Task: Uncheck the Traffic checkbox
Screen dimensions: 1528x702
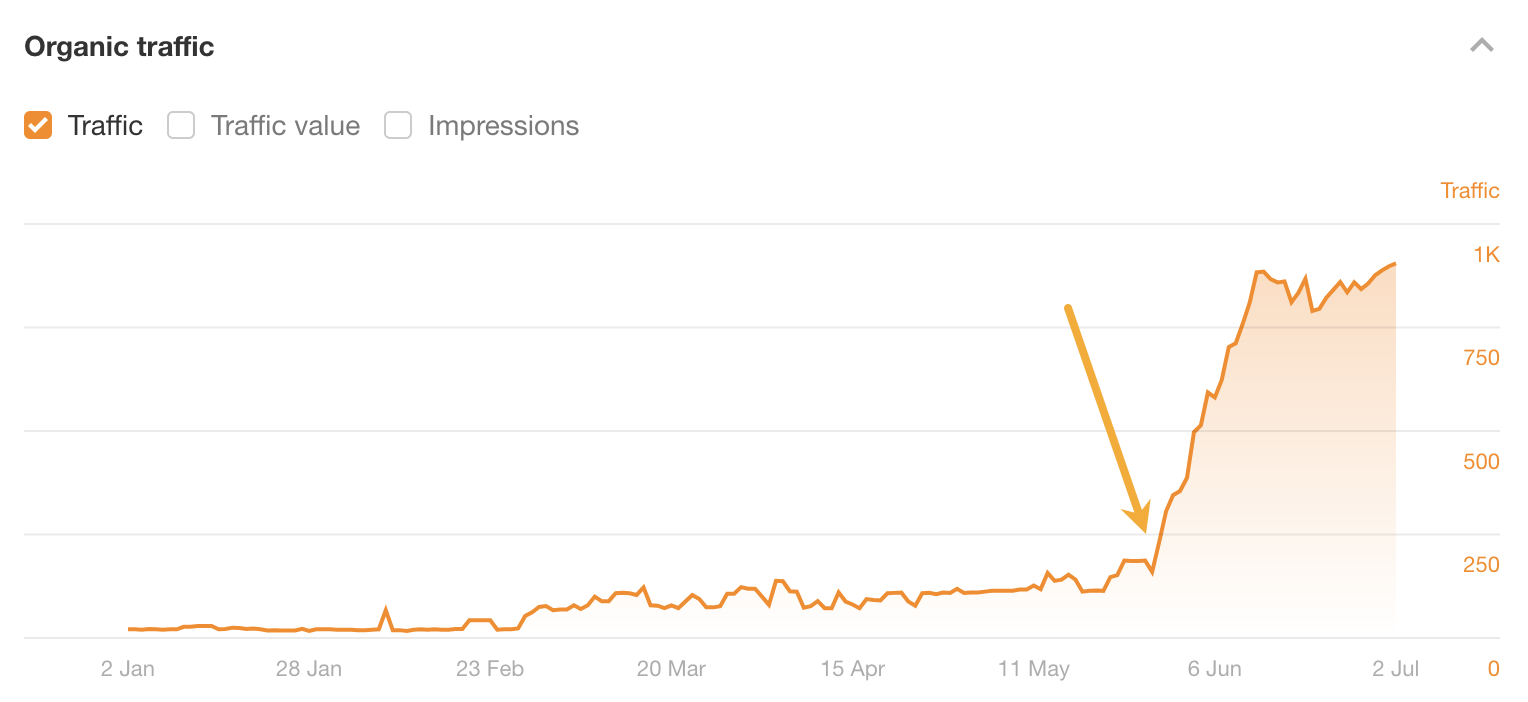Action: pos(37,125)
